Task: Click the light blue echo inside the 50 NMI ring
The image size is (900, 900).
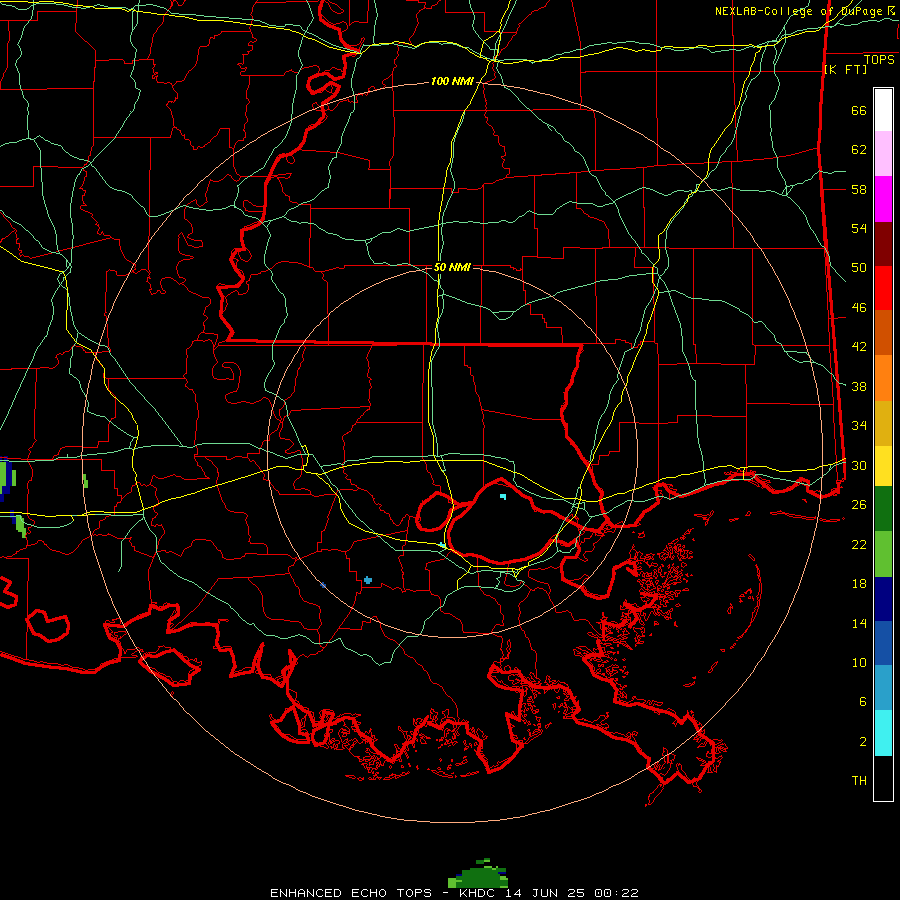Action: pyautogui.click(x=368, y=580)
